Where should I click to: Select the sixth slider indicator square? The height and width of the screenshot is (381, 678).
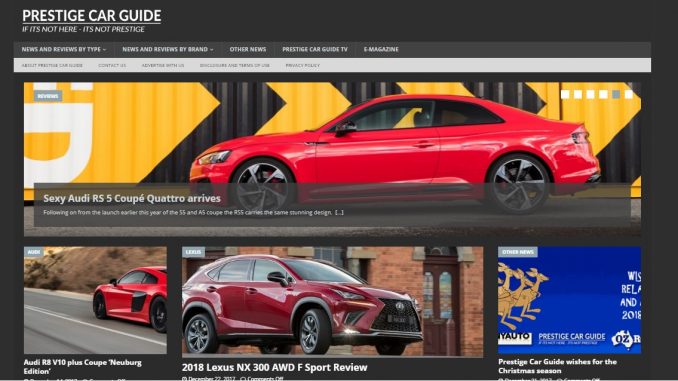[629, 94]
